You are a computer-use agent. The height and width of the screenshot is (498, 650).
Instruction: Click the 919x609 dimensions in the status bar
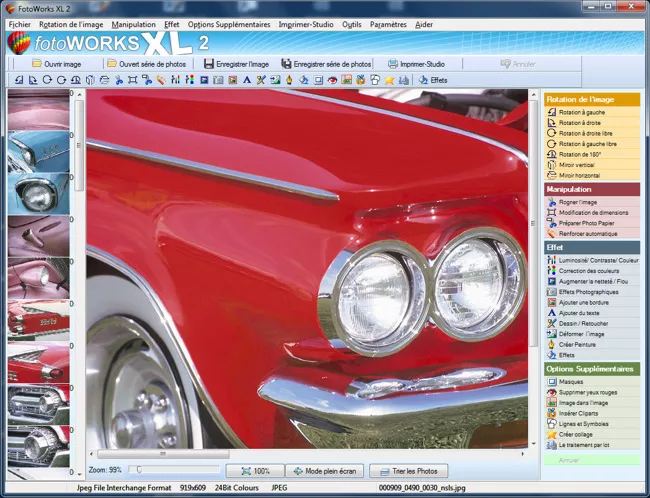193,488
